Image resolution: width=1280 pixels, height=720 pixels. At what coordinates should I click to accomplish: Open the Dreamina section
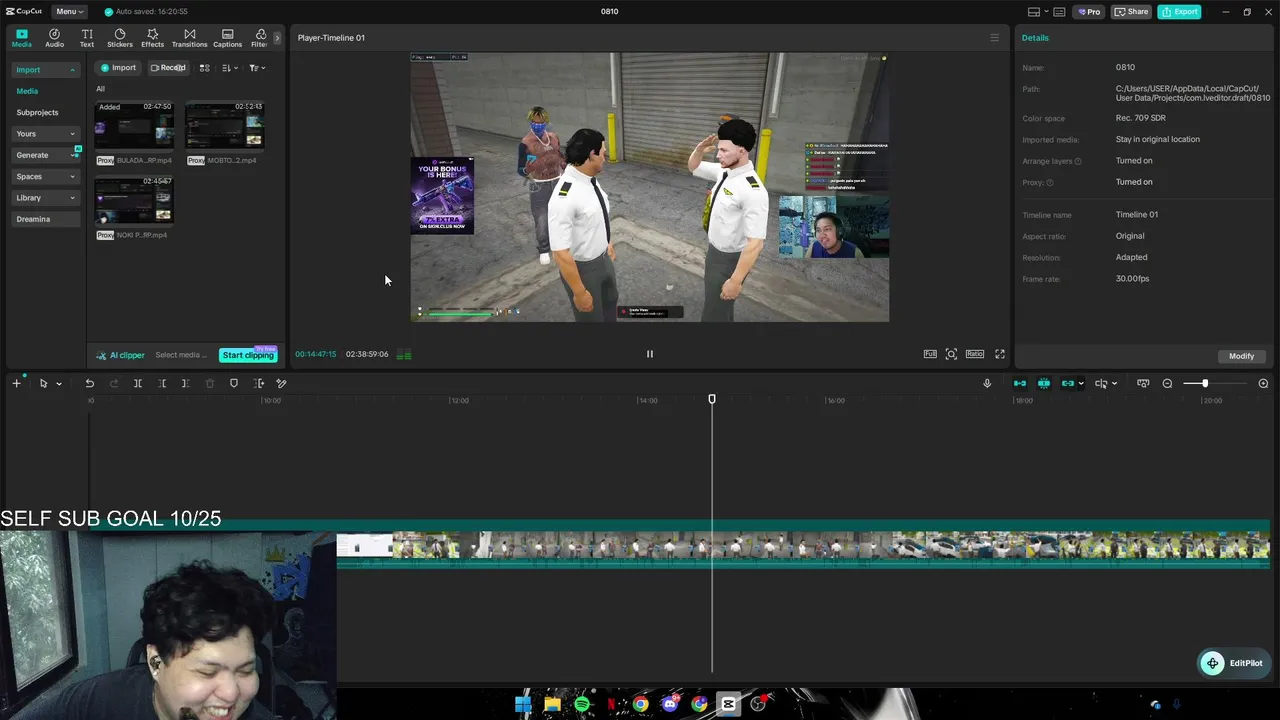coord(46,219)
